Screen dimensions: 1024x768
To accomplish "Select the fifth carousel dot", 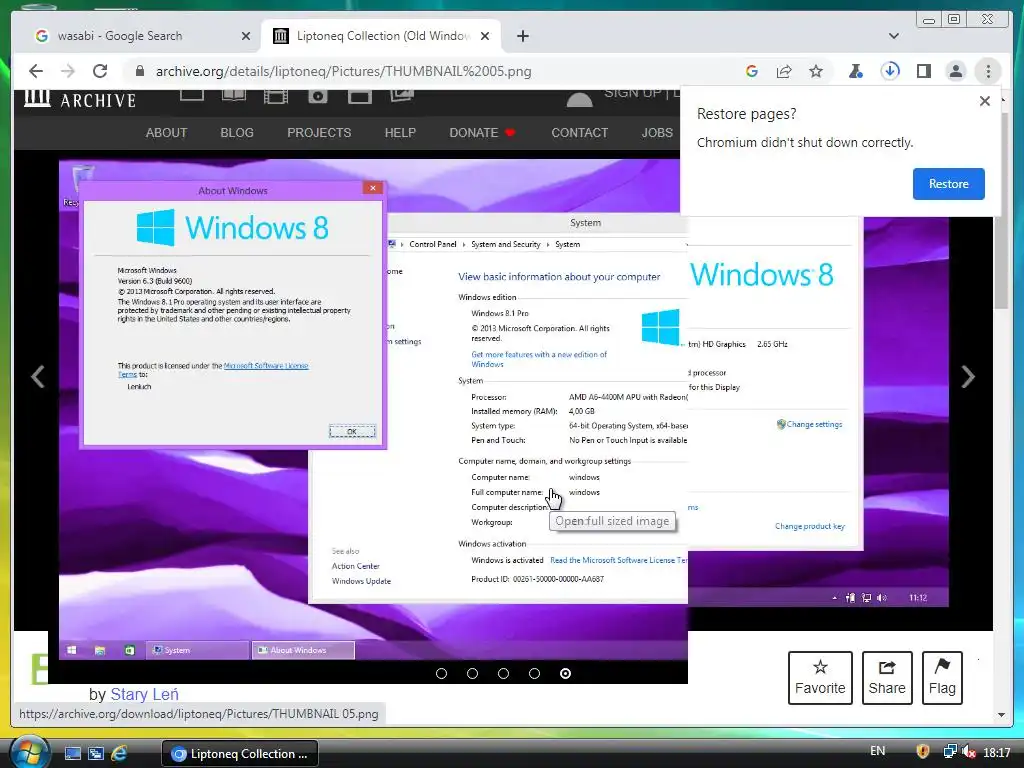I will [566, 673].
